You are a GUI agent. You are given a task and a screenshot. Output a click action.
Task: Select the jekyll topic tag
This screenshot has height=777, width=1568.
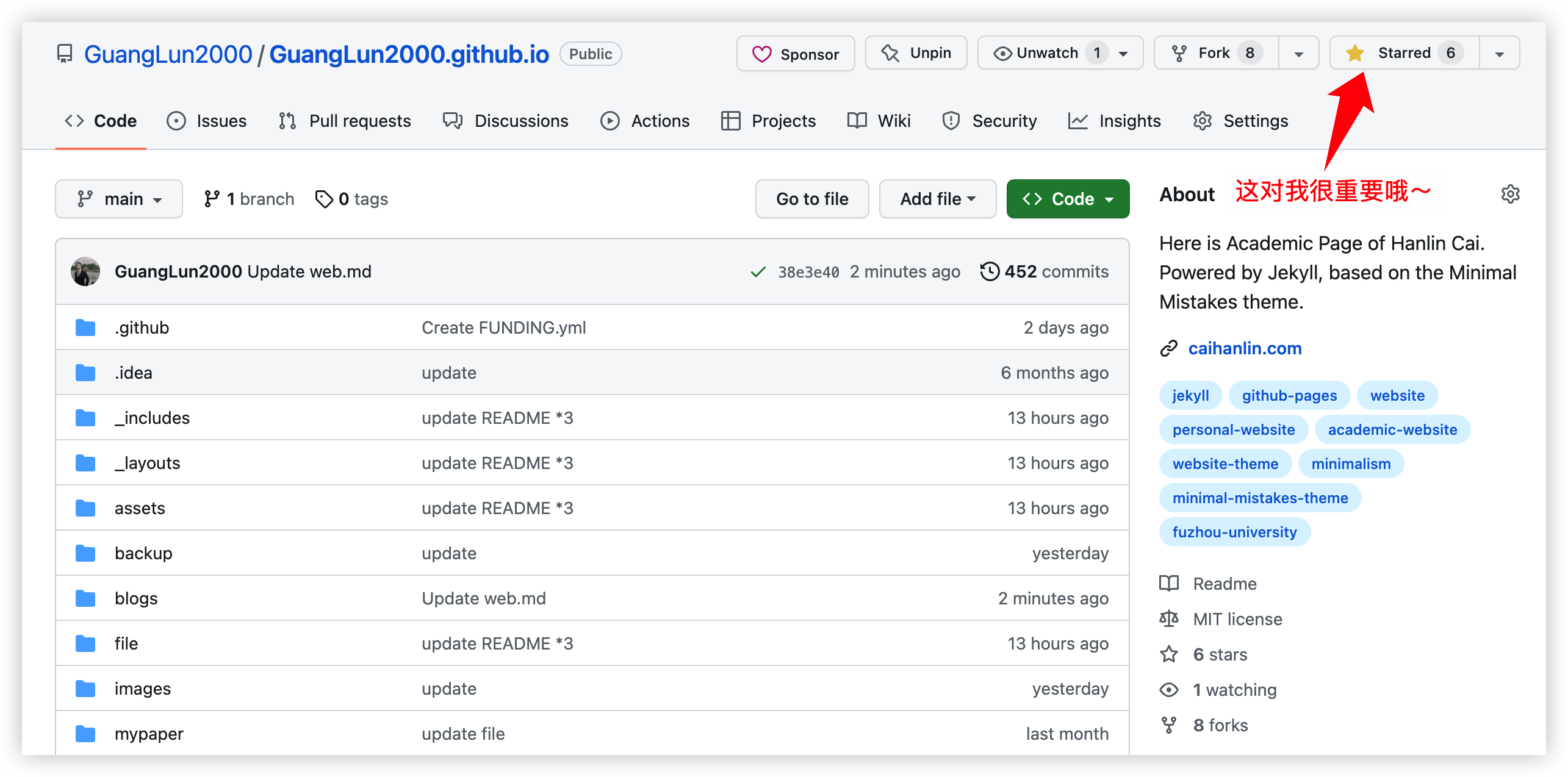coord(1190,395)
